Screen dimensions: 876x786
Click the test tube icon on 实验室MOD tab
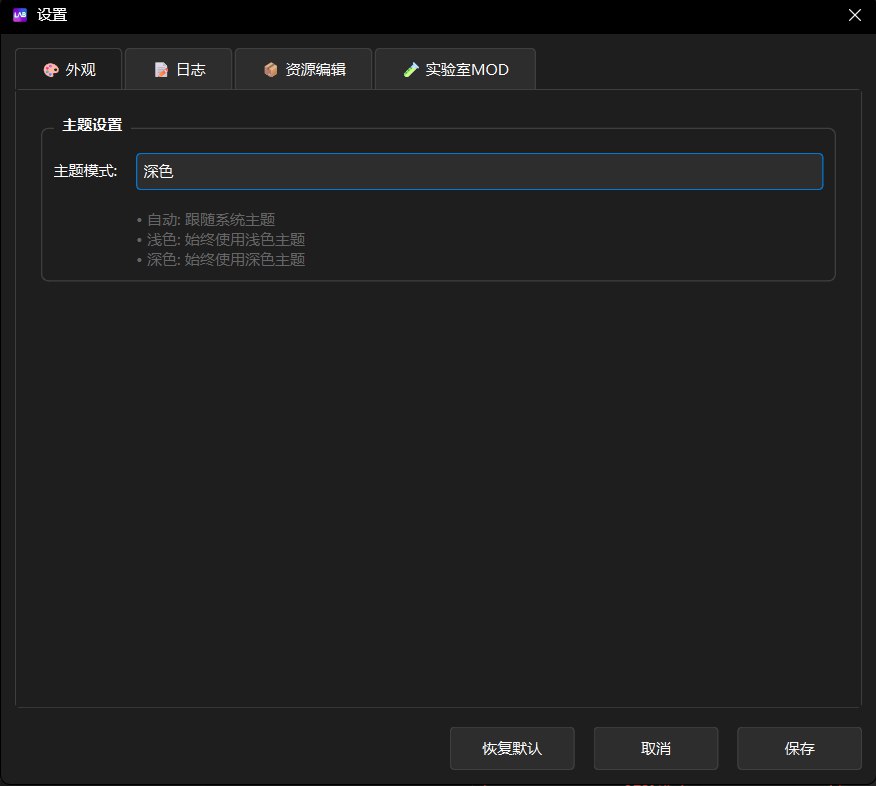click(x=411, y=69)
